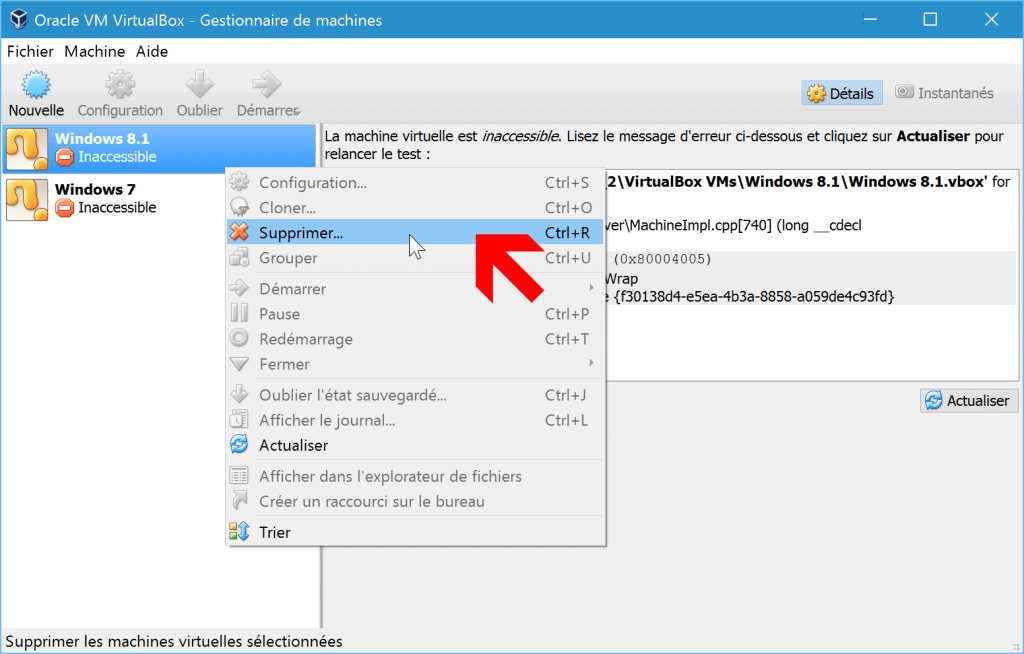Click the red X Supprimer icon
1024x654 pixels.
(x=240, y=232)
